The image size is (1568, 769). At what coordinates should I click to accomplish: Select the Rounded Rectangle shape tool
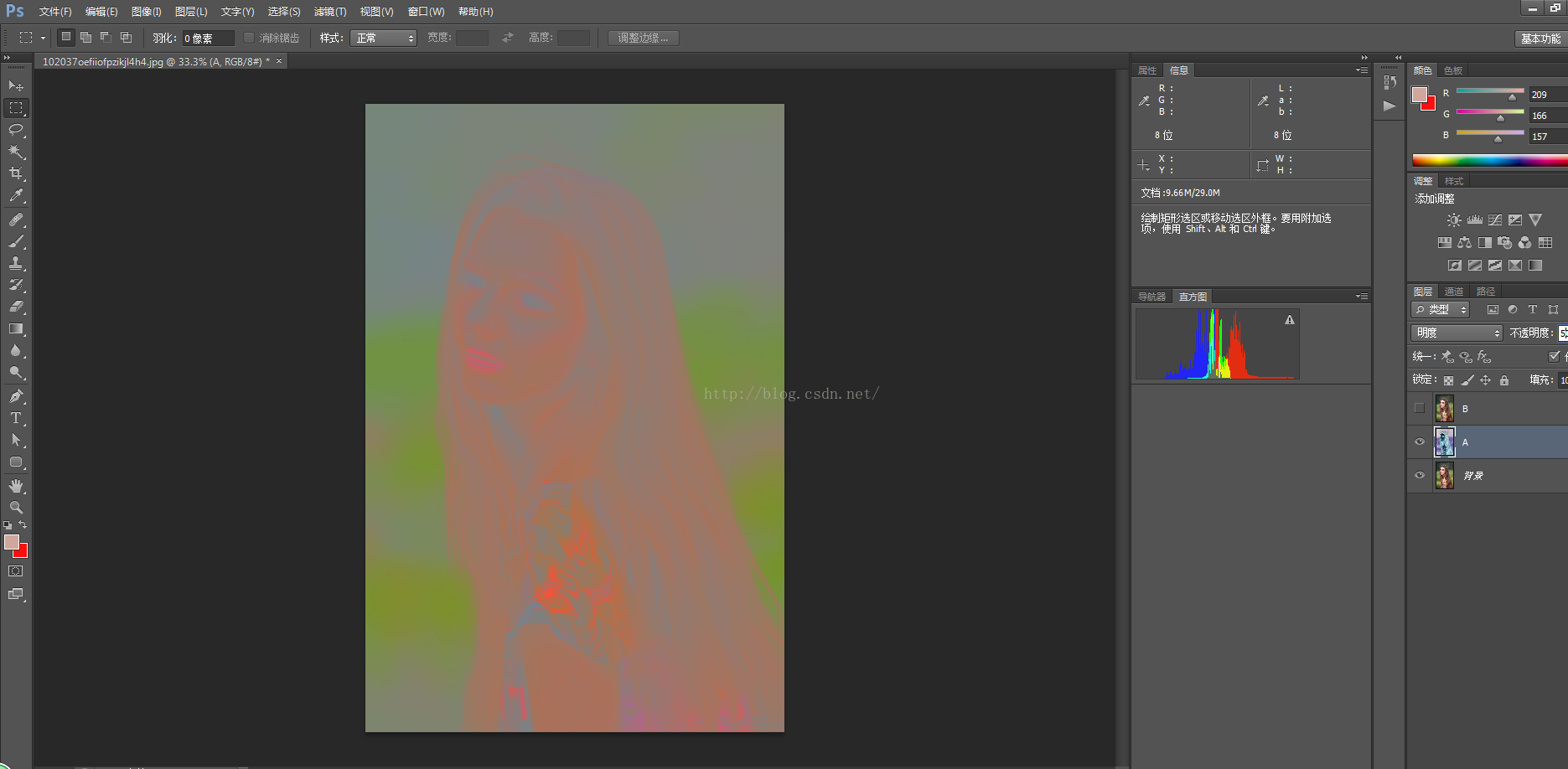(x=16, y=462)
